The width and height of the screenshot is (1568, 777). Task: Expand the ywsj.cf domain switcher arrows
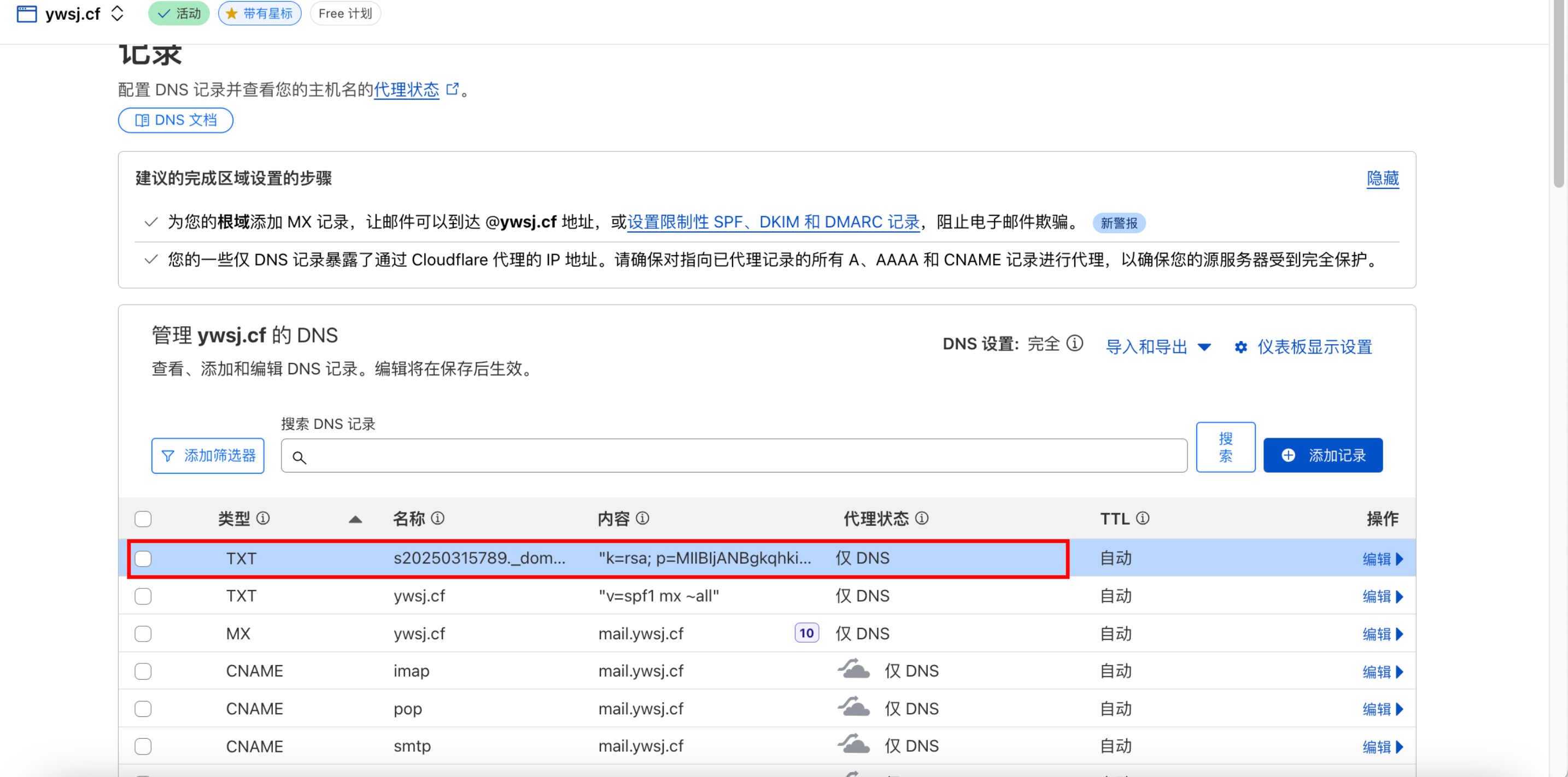118,13
